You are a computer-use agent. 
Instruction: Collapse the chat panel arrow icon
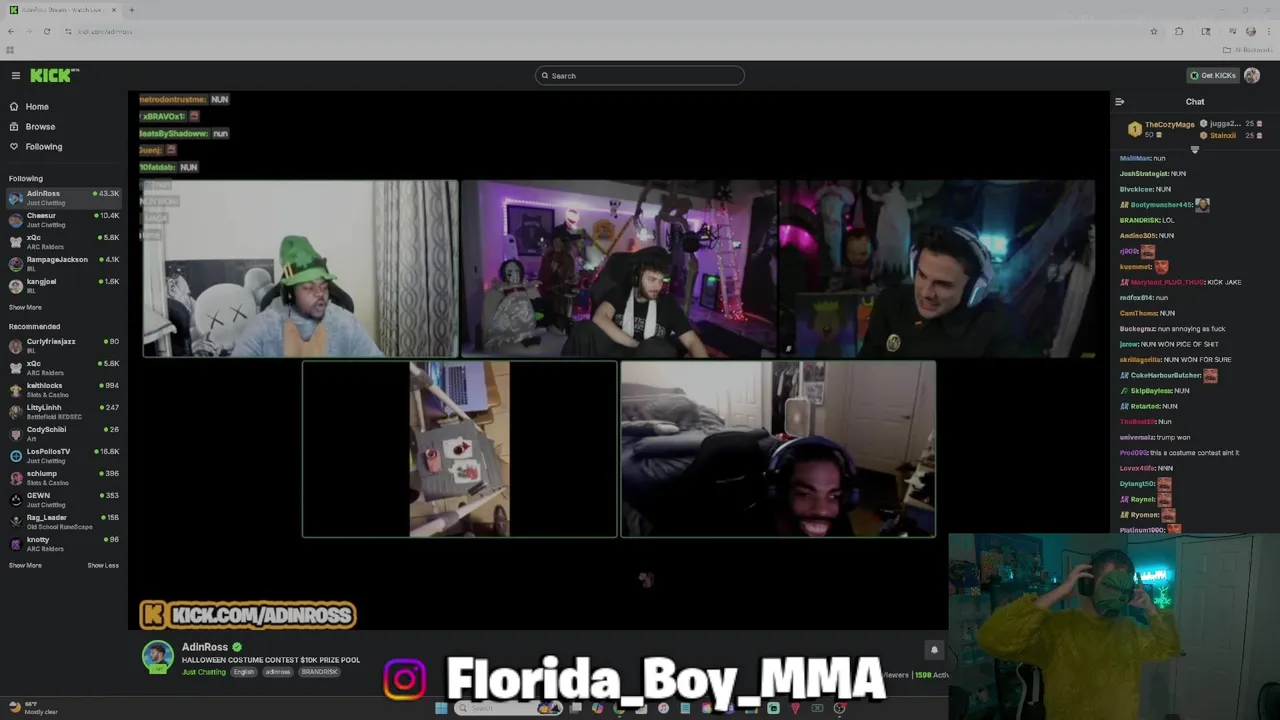pyautogui.click(x=1119, y=102)
